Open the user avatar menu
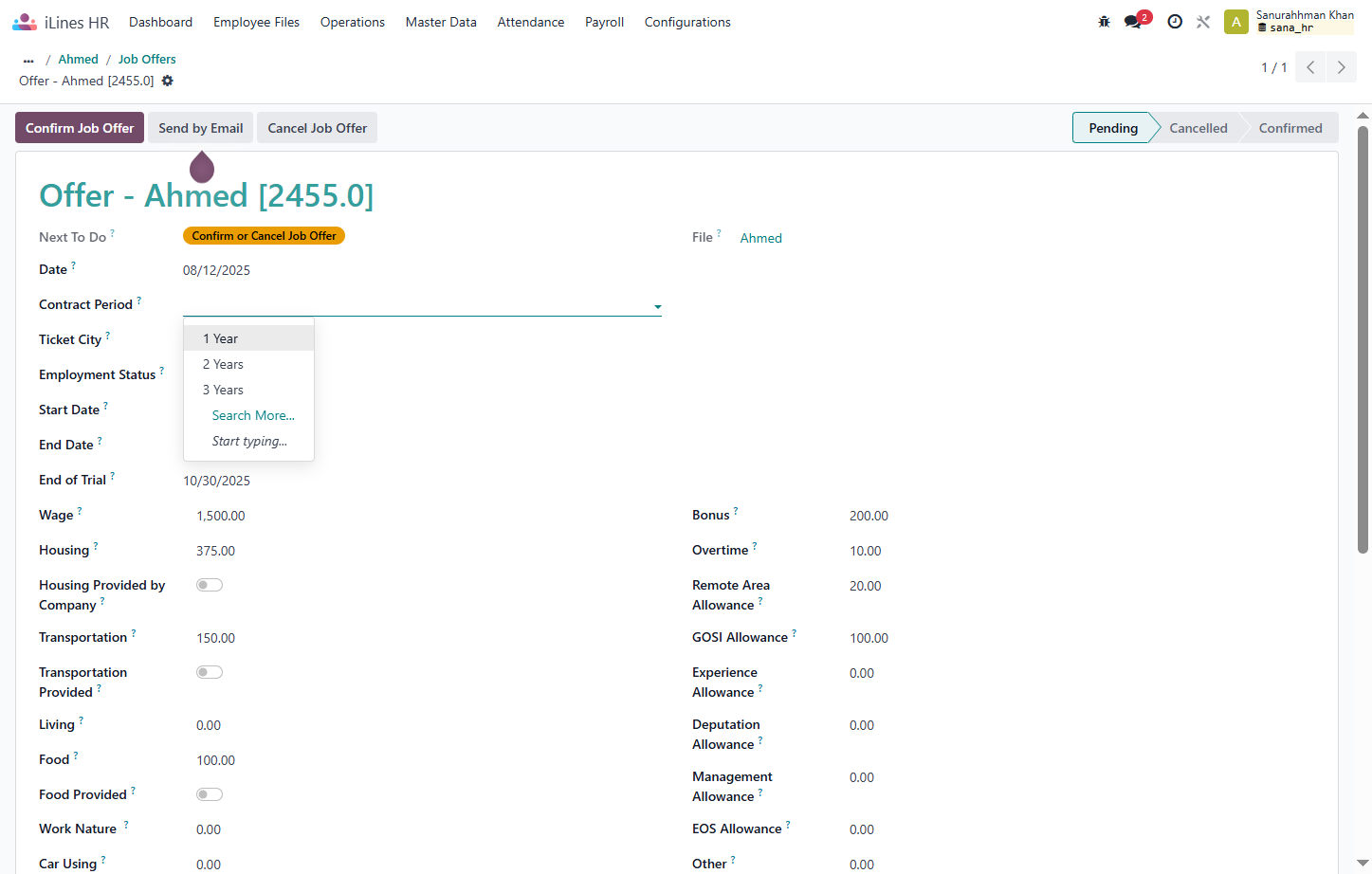Viewport: 1372px width, 874px height. [1236, 22]
